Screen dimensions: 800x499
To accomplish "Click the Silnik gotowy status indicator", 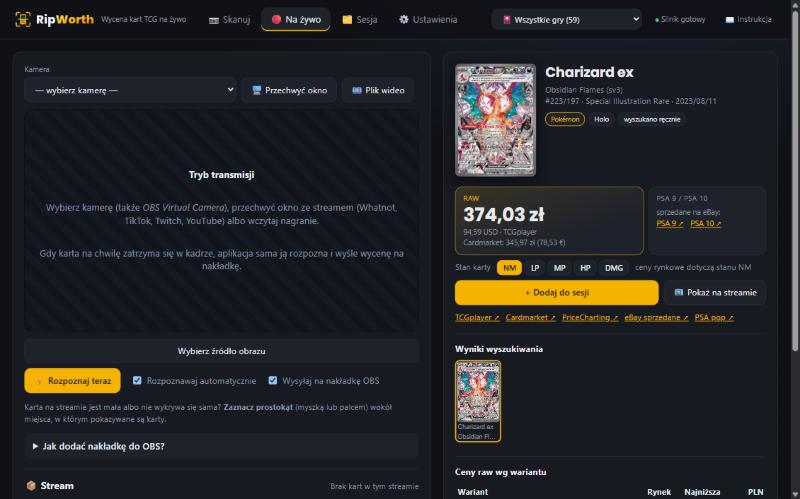I will coord(680,19).
